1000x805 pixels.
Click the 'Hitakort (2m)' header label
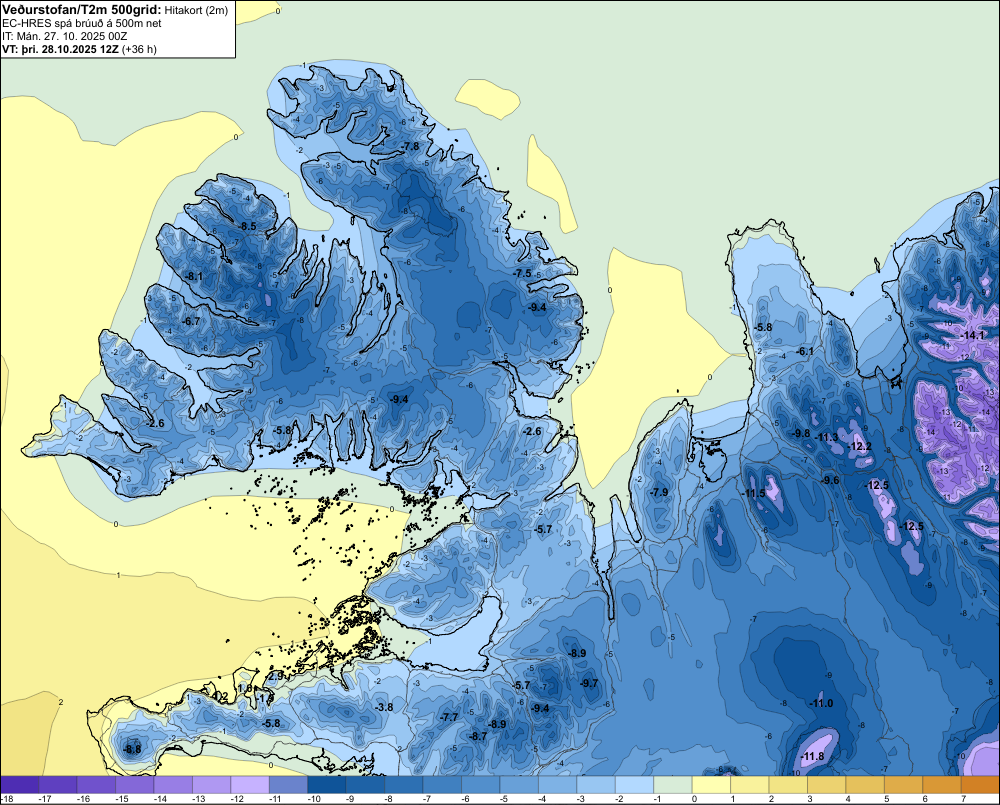click(x=196, y=10)
